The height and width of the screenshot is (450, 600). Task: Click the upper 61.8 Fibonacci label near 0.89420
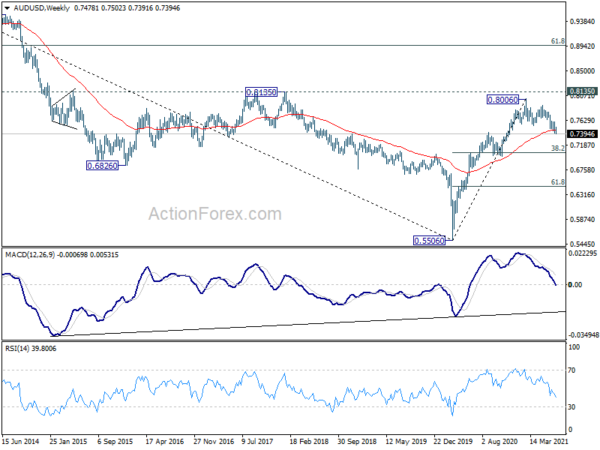click(x=558, y=41)
